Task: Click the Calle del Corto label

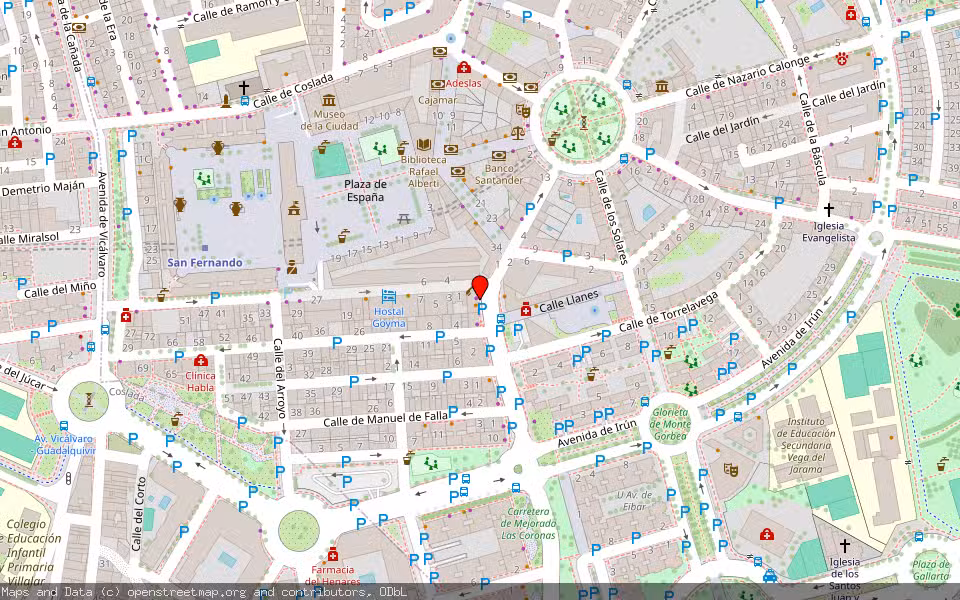Action: 139,513
